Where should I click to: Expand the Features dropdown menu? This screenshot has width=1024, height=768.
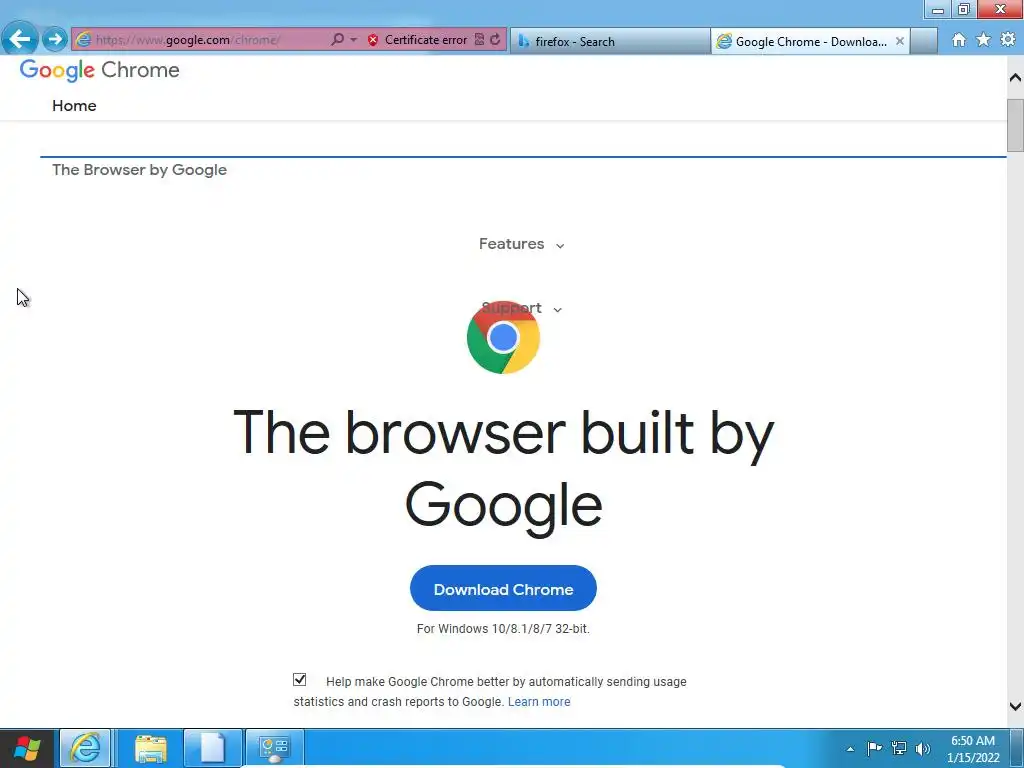(x=521, y=244)
